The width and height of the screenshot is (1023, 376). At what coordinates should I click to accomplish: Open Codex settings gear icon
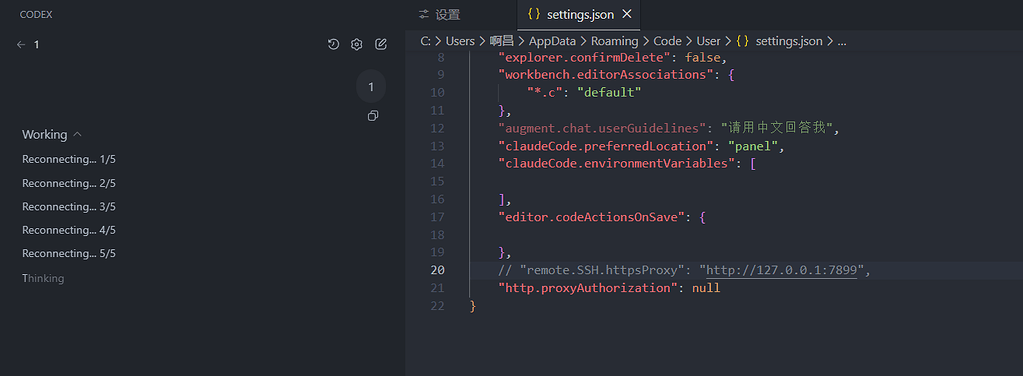[x=356, y=44]
